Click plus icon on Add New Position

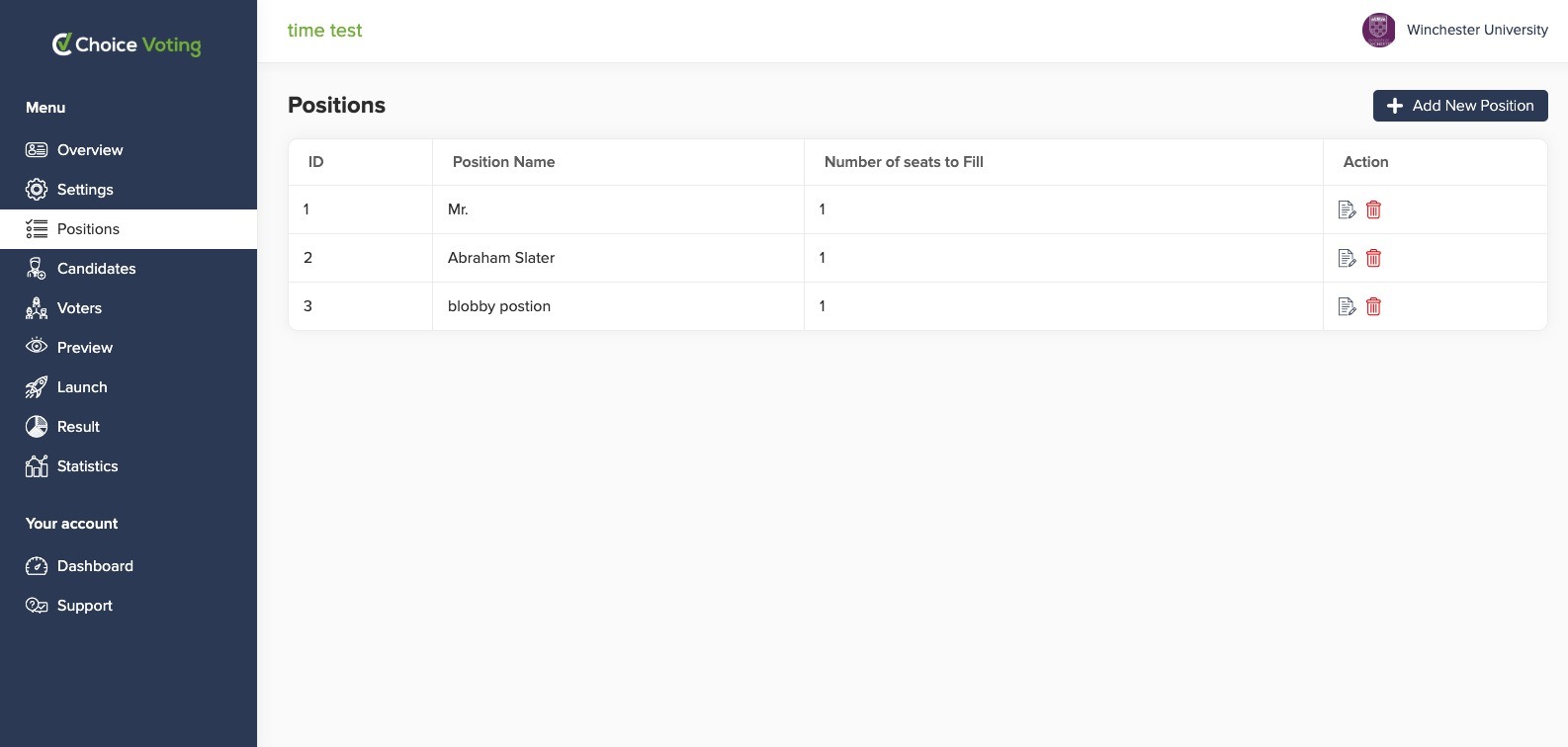(1395, 106)
